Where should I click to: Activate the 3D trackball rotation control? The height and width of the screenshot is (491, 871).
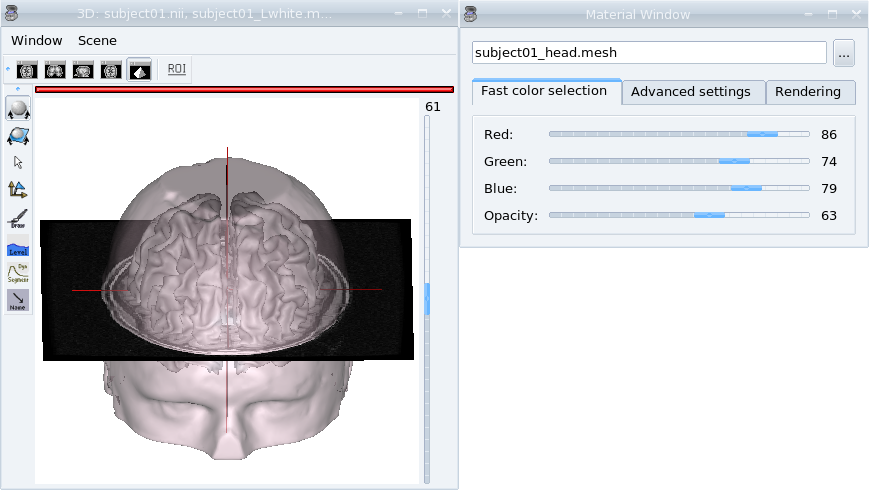(x=18, y=109)
